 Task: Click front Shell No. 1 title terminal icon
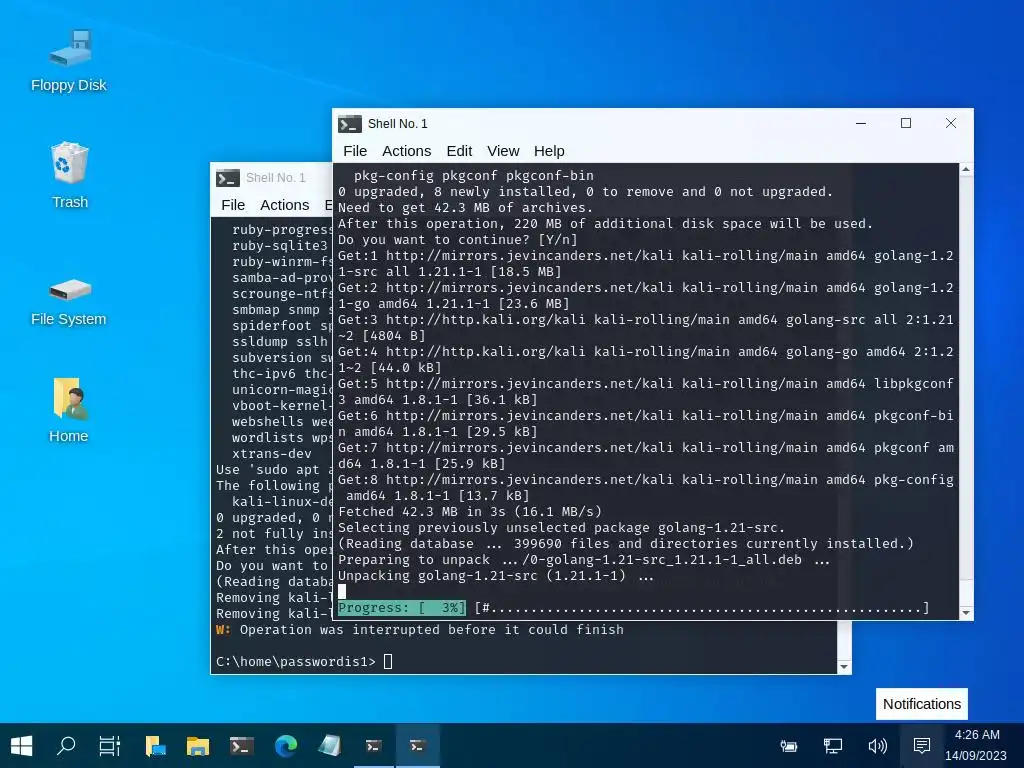click(350, 123)
